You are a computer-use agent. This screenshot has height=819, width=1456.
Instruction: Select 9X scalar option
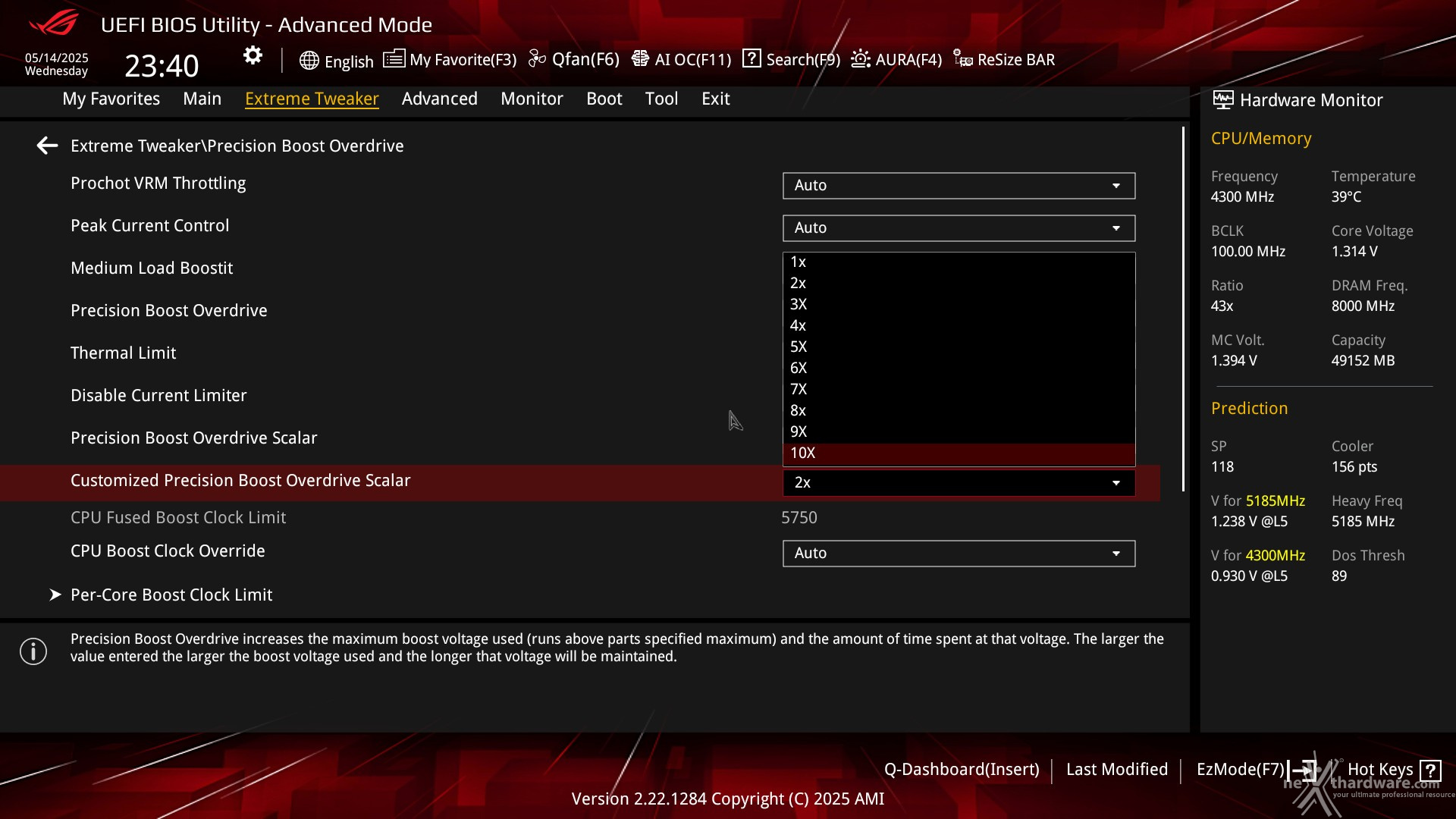click(959, 432)
